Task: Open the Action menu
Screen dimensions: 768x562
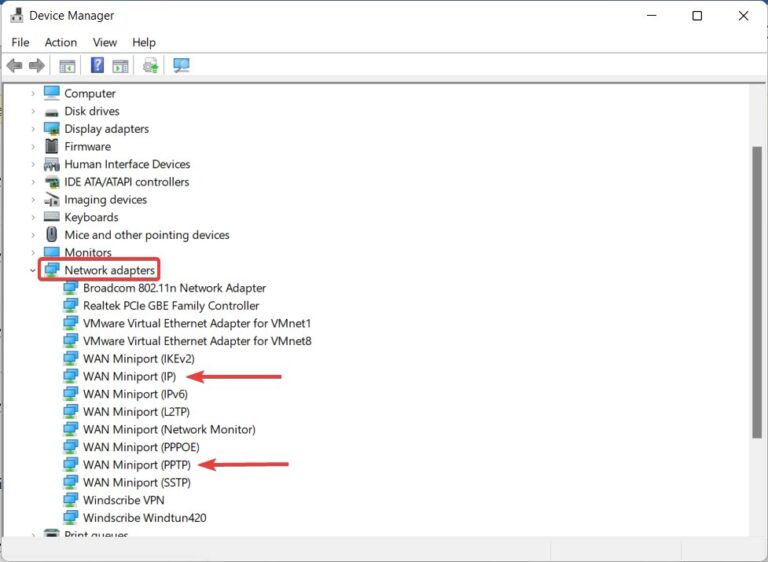Action: tap(61, 43)
